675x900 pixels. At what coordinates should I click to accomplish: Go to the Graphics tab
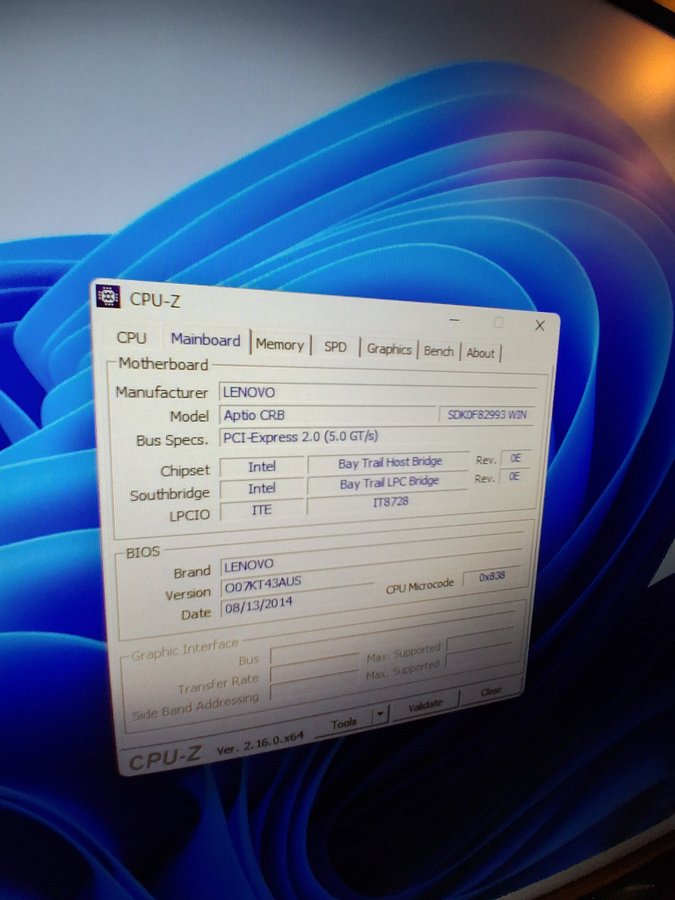[389, 349]
